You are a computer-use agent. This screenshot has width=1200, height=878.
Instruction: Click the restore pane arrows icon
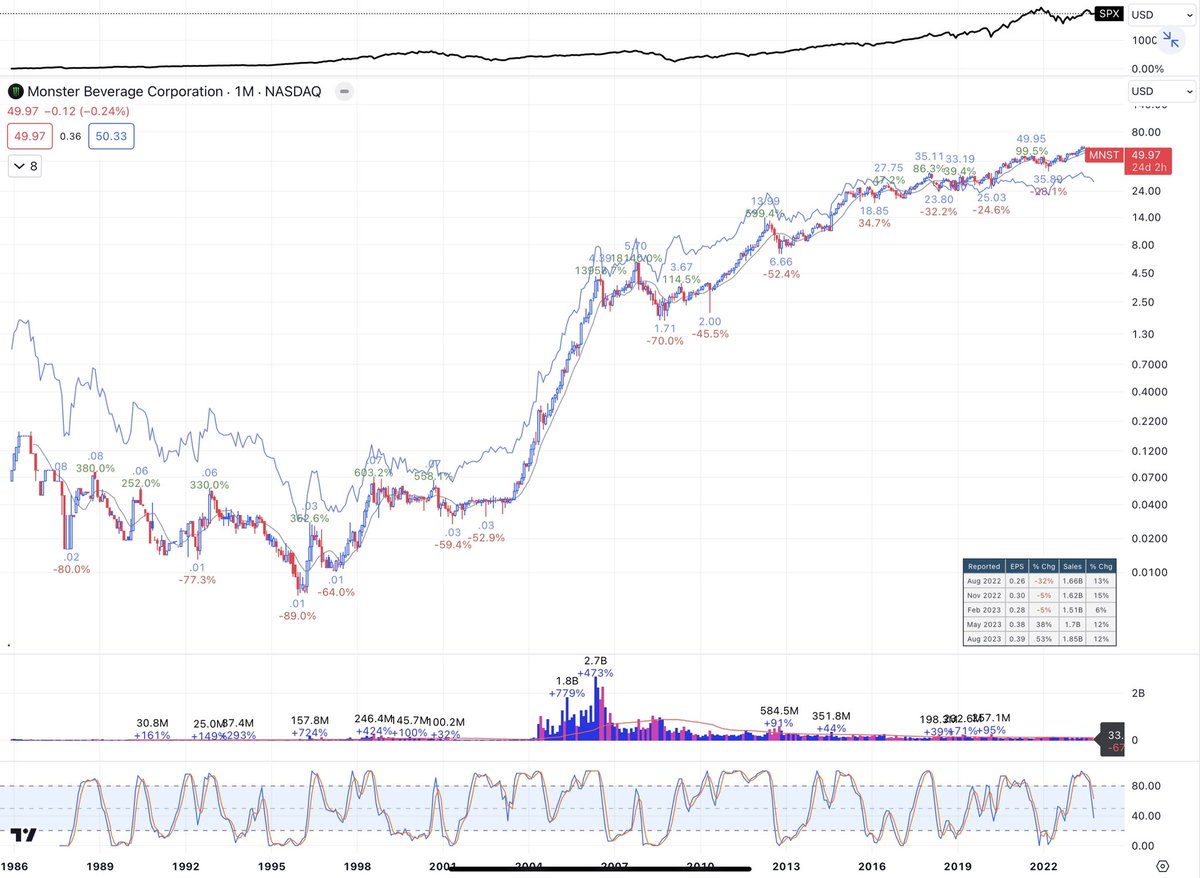(1171, 41)
